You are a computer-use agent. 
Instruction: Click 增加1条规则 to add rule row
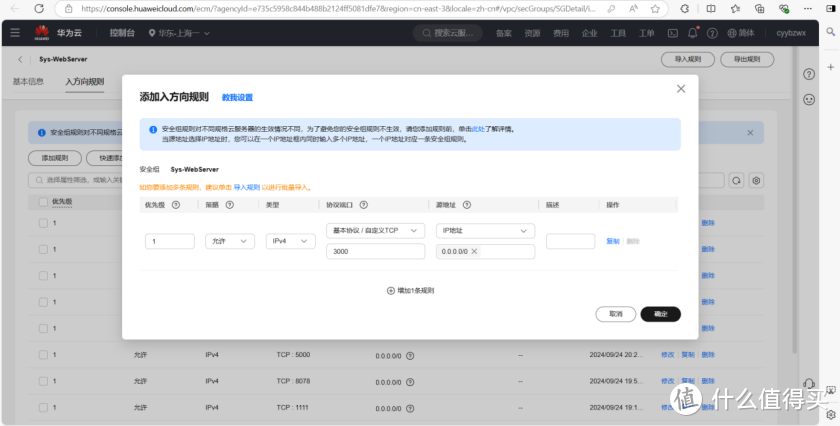[x=410, y=290]
